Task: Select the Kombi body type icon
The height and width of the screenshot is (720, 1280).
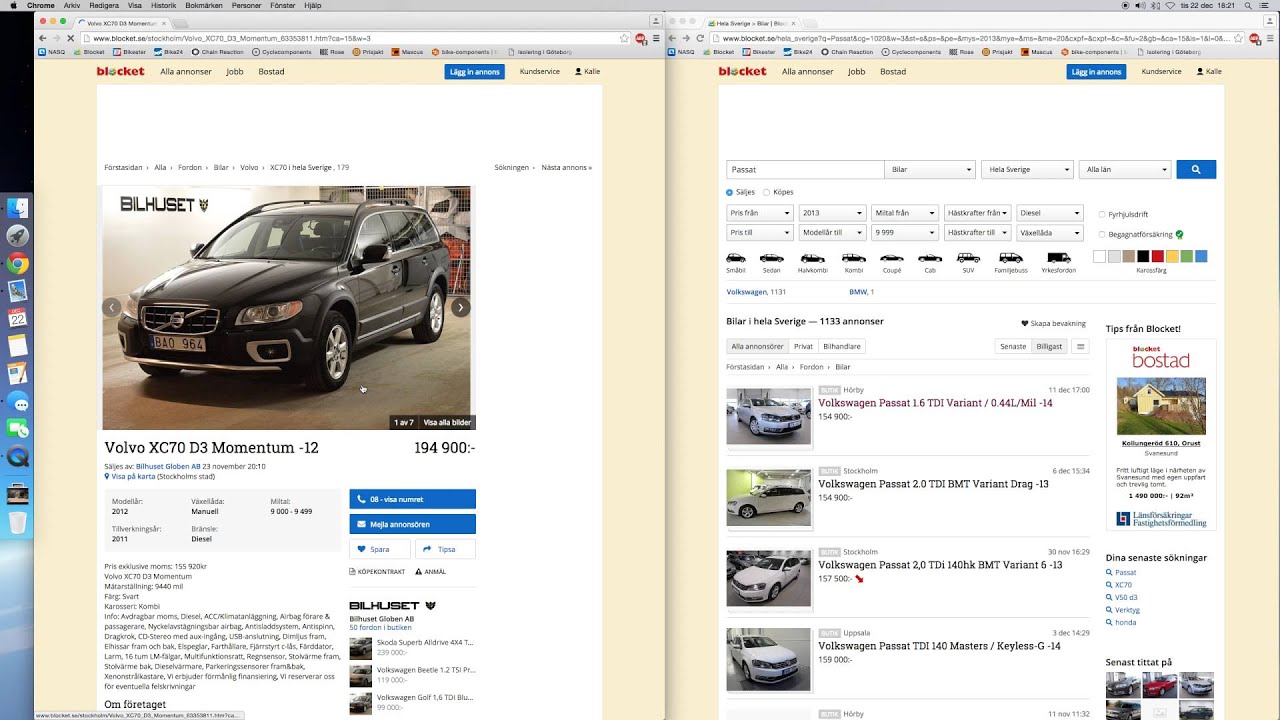Action: [x=853, y=258]
